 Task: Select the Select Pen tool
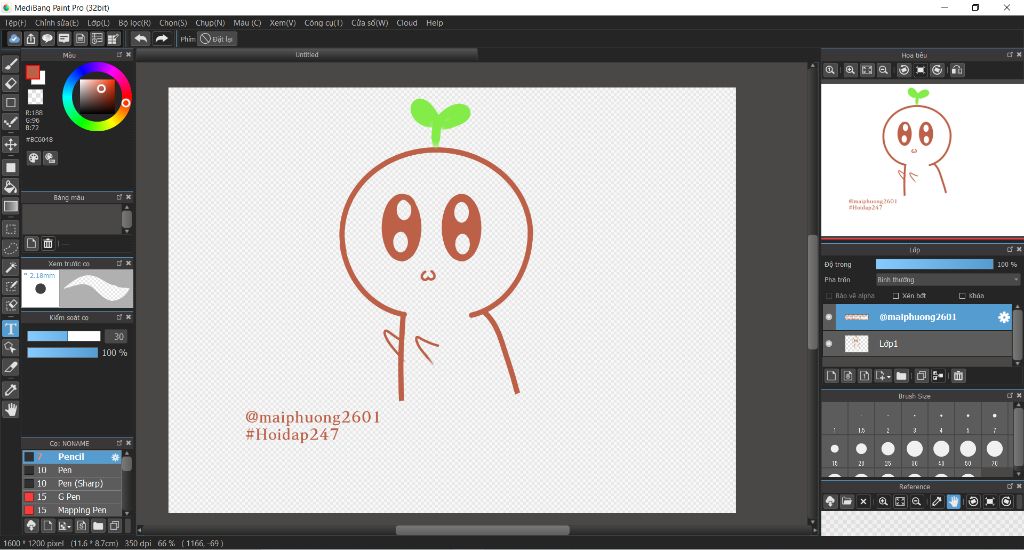10,286
